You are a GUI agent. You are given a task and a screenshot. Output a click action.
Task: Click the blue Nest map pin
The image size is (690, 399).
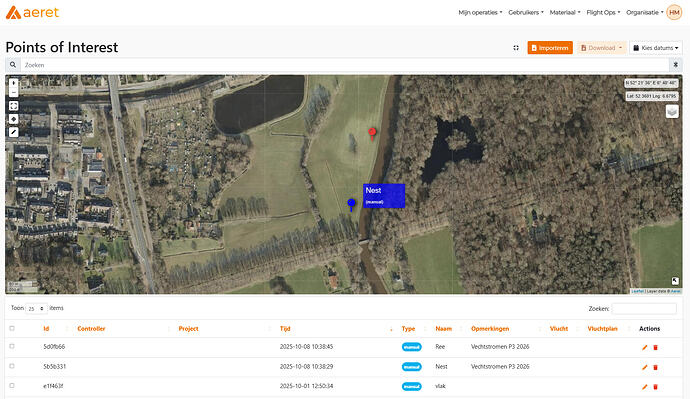351,205
